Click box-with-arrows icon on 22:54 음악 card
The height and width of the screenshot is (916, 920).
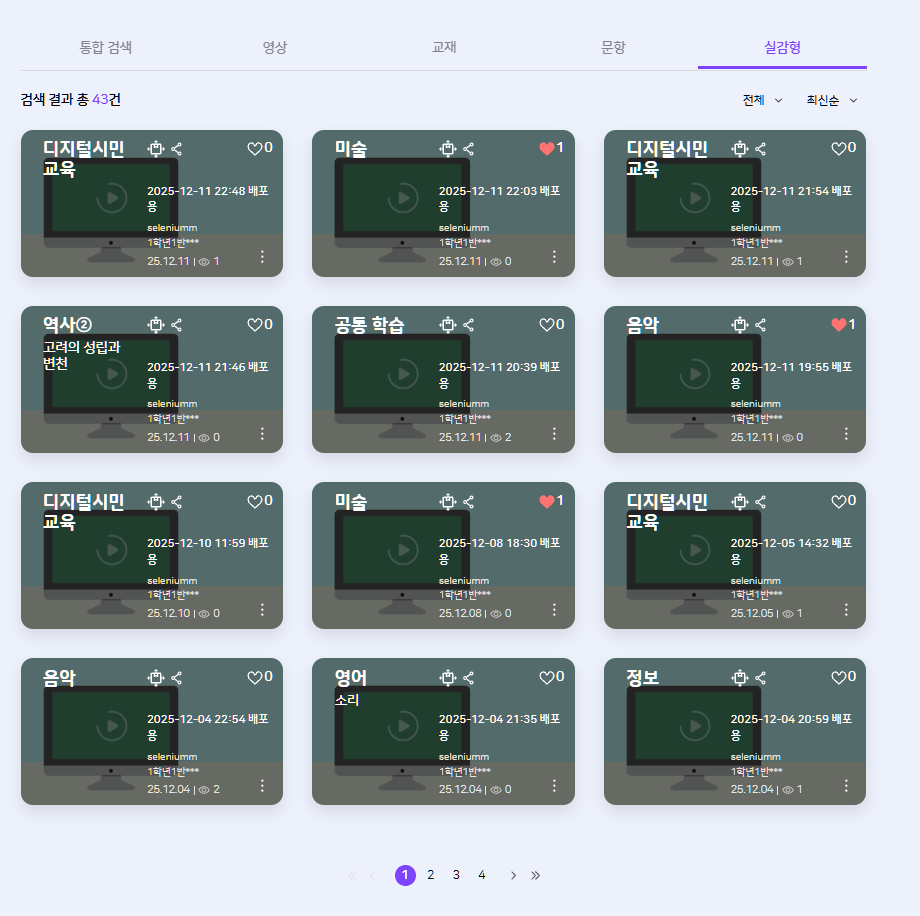(x=155, y=678)
